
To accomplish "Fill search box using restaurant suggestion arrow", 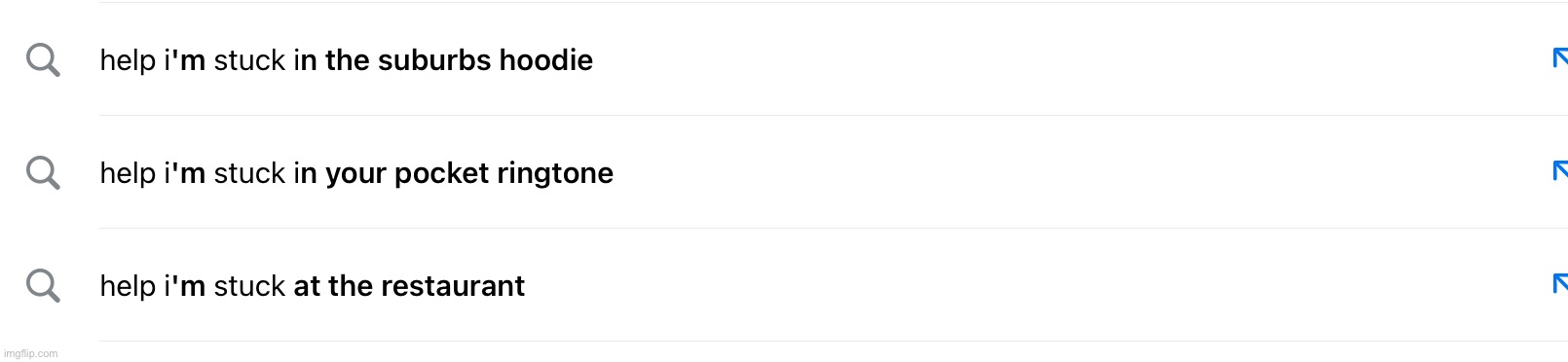I will (1558, 283).
